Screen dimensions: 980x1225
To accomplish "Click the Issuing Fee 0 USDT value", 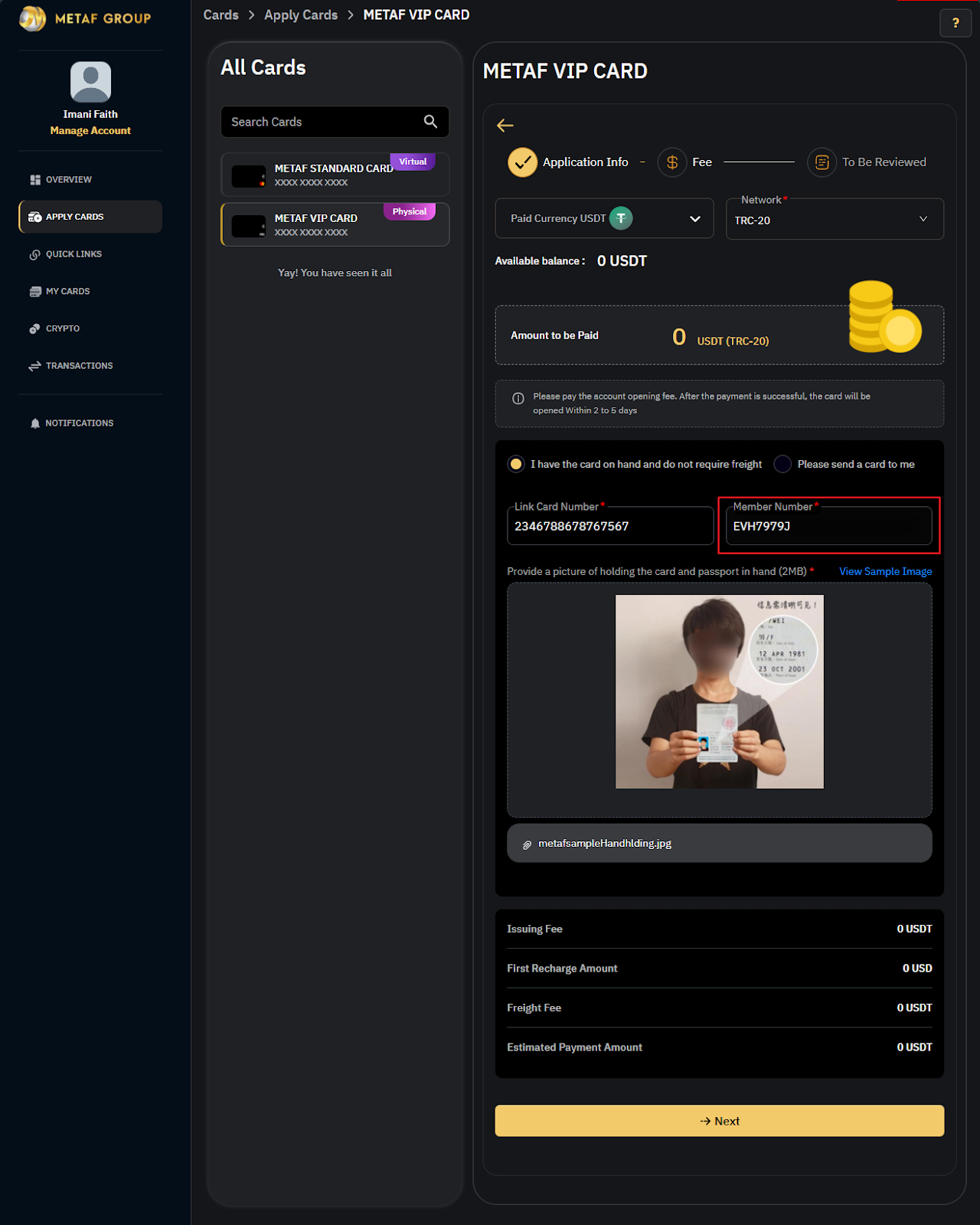I will point(915,929).
